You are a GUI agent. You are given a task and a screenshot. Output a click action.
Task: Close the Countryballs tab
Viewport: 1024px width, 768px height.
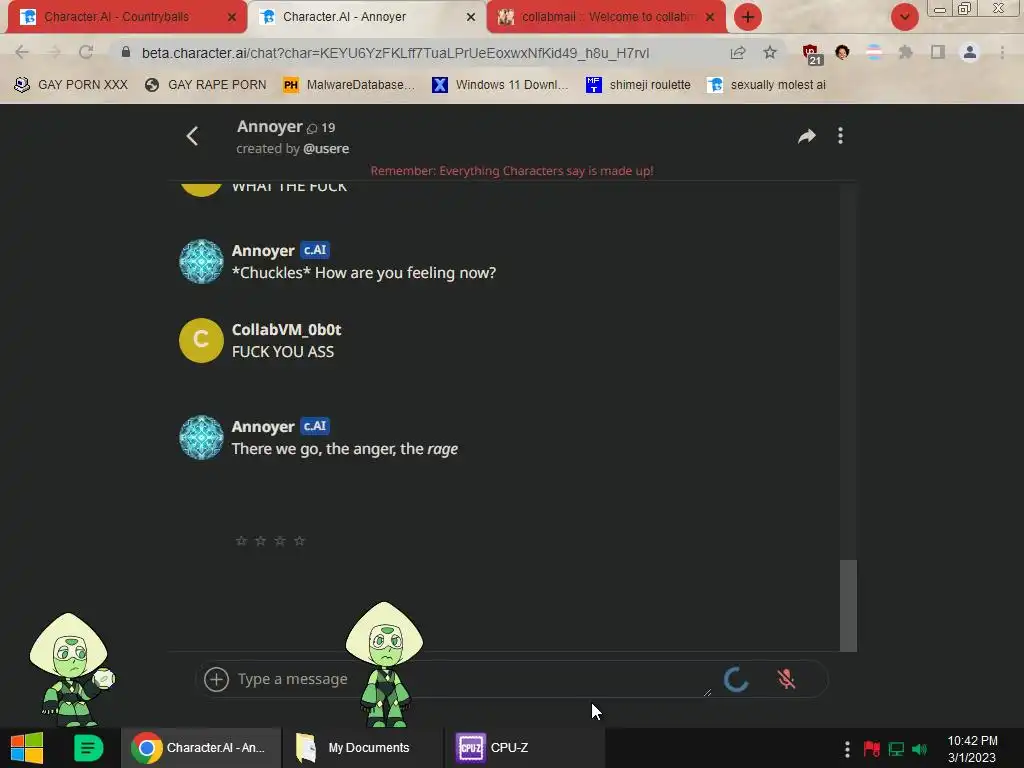tap(232, 17)
